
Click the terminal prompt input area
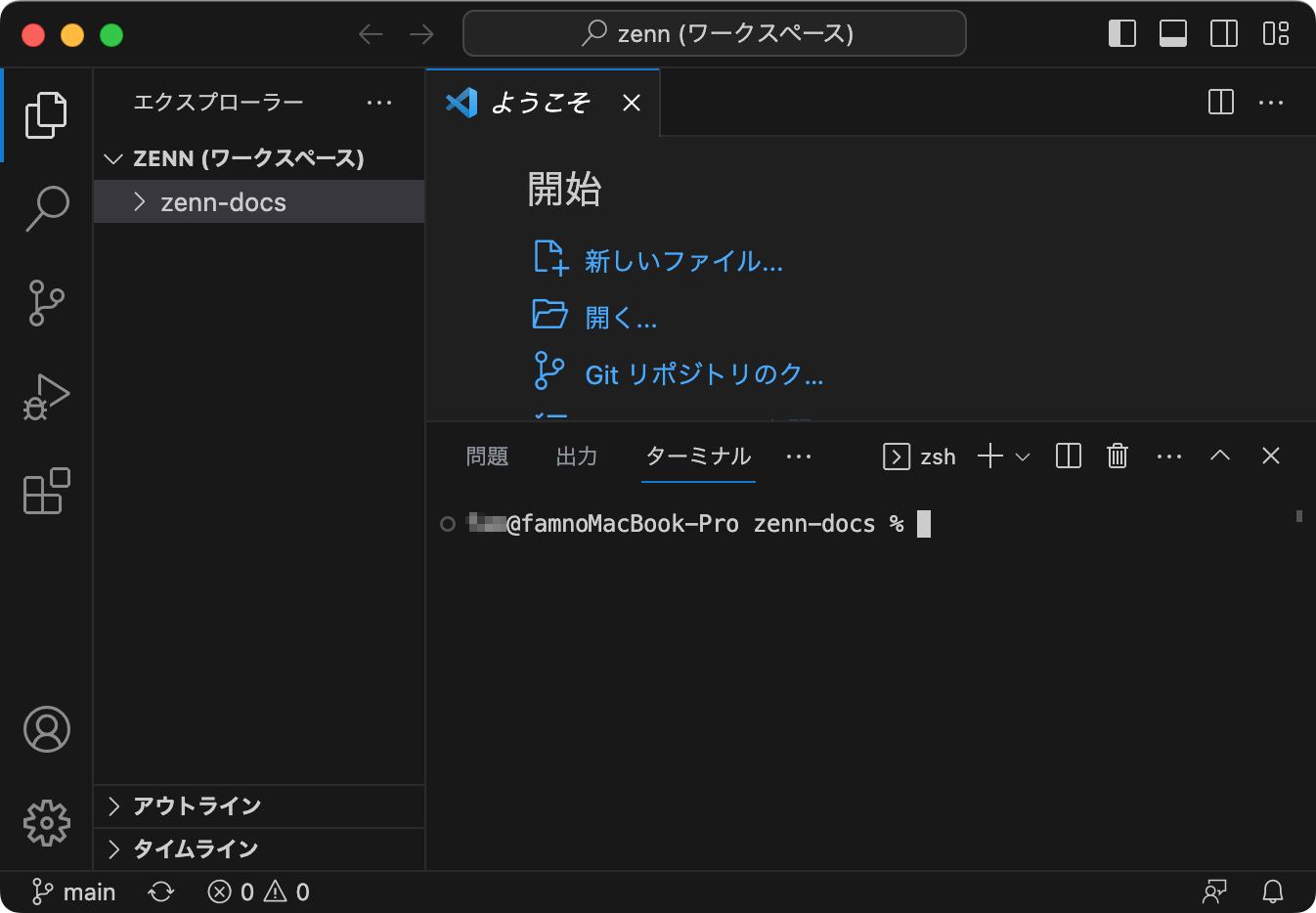pos(924,525)
